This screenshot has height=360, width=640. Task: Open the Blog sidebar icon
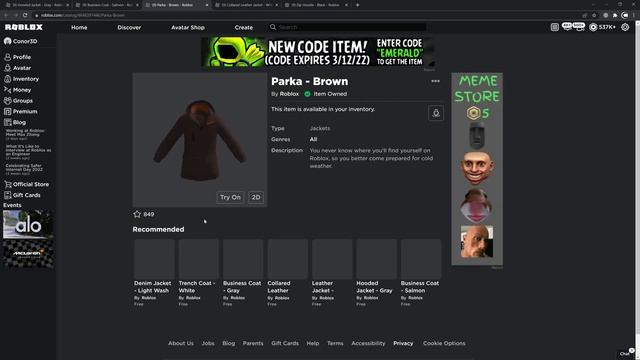pyautogui.click(x=7, y=122)
